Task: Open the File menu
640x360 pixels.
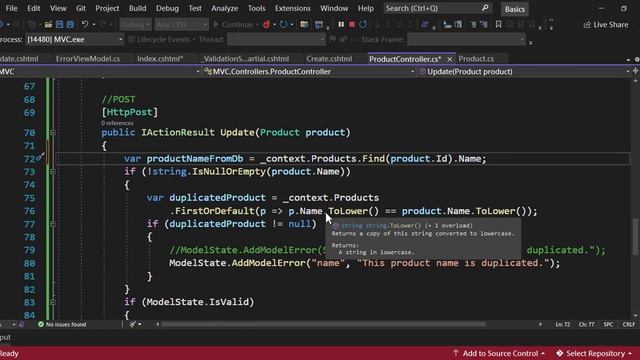Action: click(x=11, y=8)
